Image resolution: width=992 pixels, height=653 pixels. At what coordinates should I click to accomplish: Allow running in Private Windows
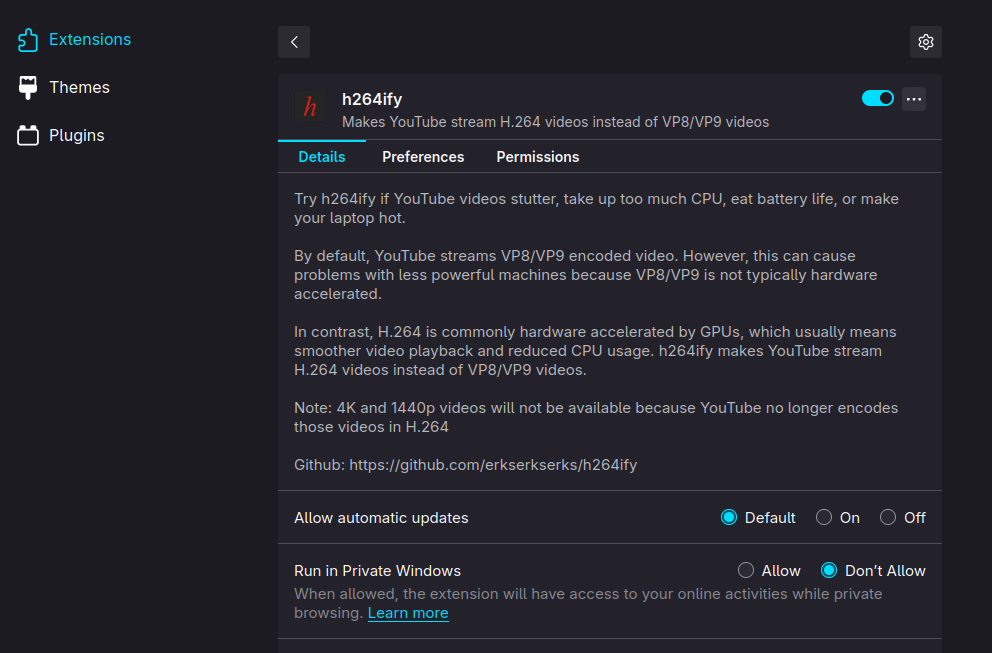click(x=746, y=571)
